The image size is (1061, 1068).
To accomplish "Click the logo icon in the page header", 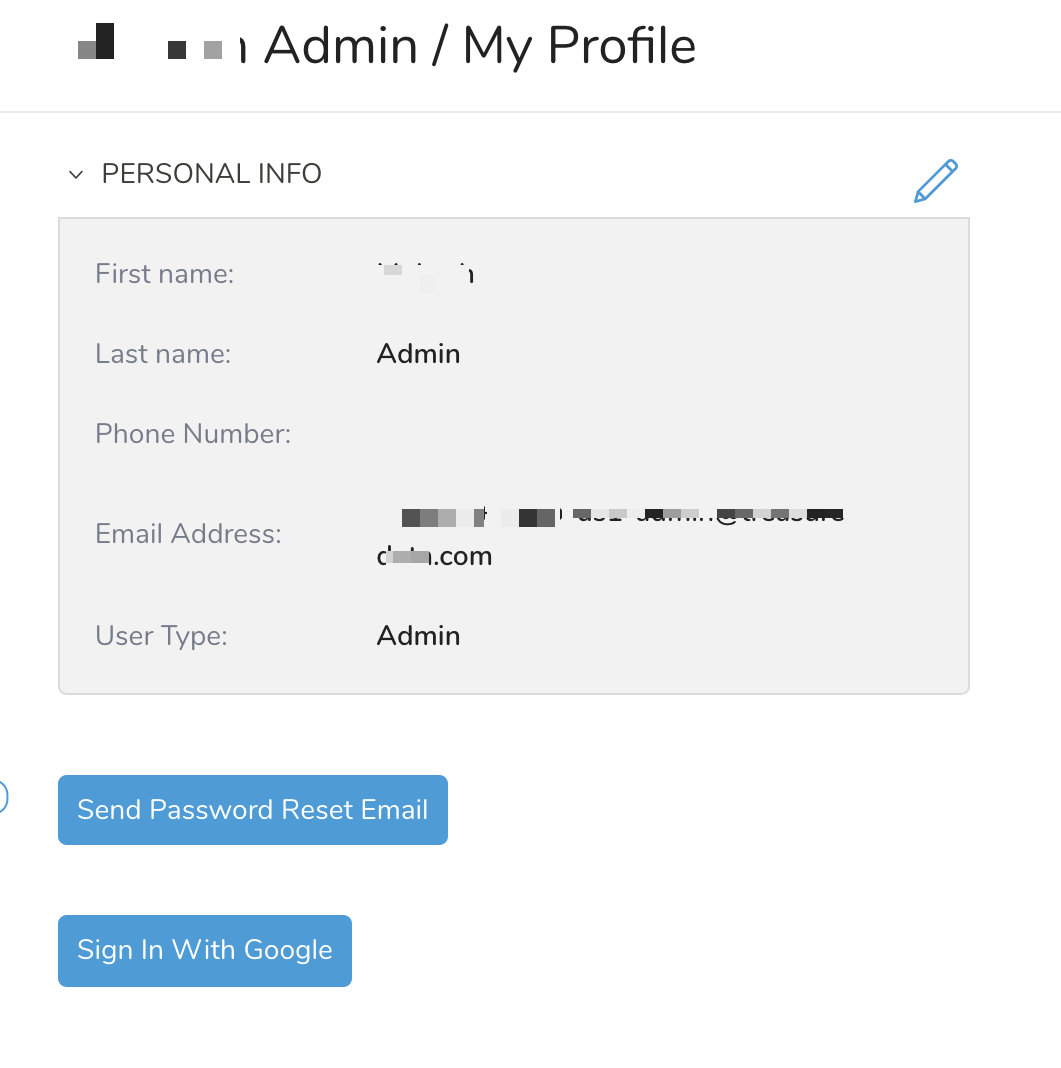I will point(97,43).
